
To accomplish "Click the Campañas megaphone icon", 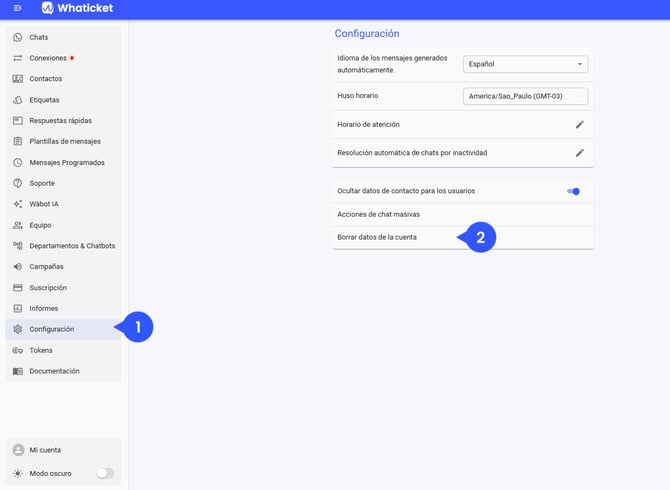I will tap(18, 267).
